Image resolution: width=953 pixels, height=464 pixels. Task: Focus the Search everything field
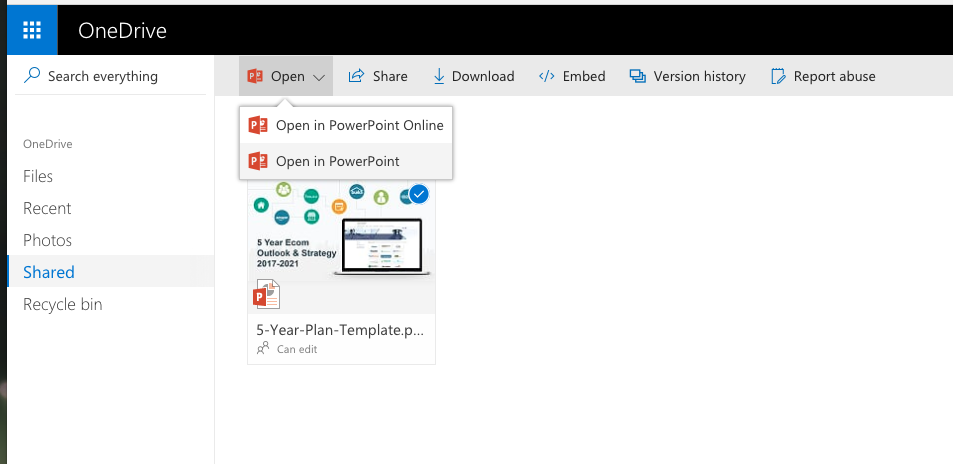tap(110, 76)
